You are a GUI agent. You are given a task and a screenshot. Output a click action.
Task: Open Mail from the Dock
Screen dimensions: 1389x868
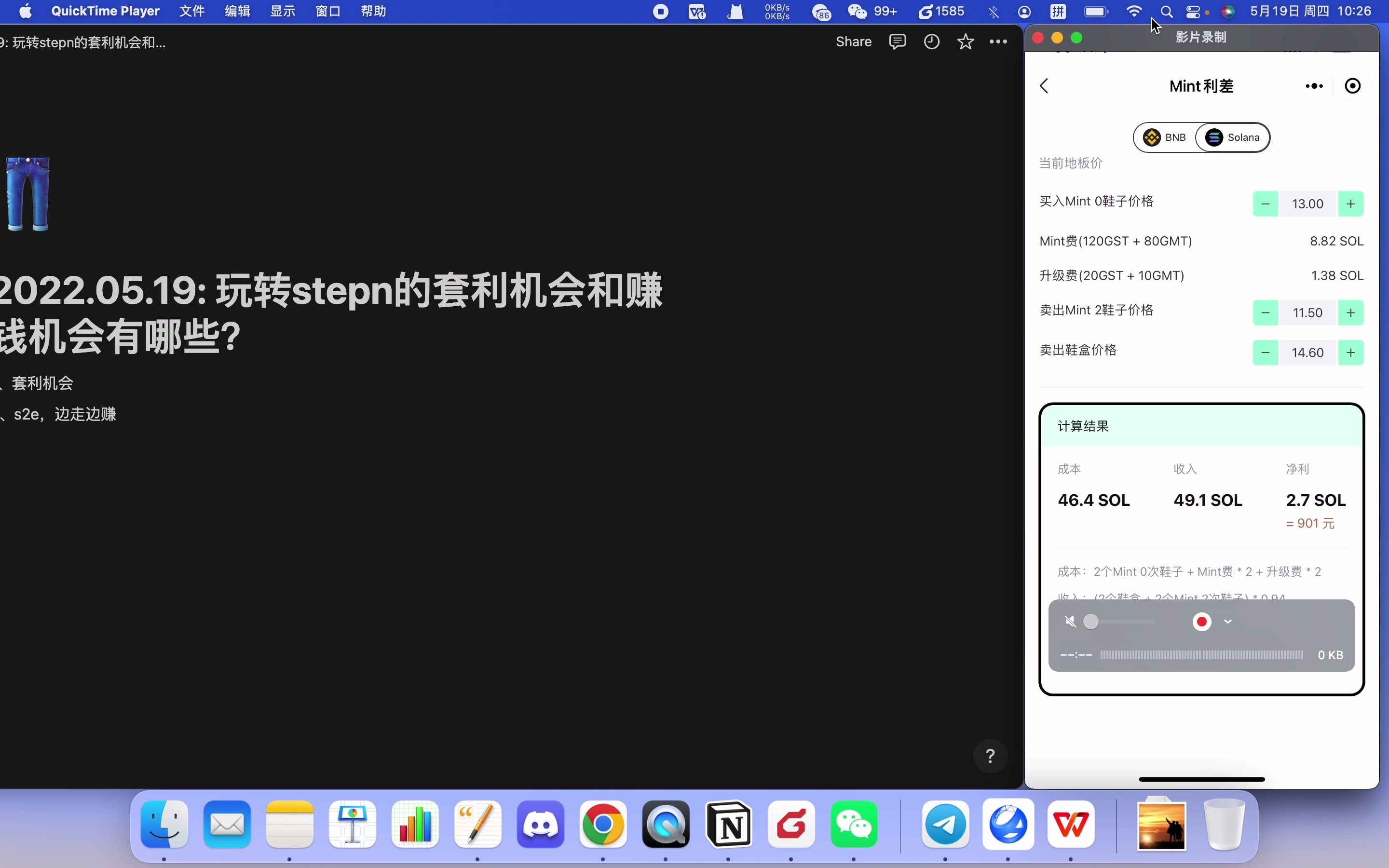pyautogui.click(x=227, y=825)
